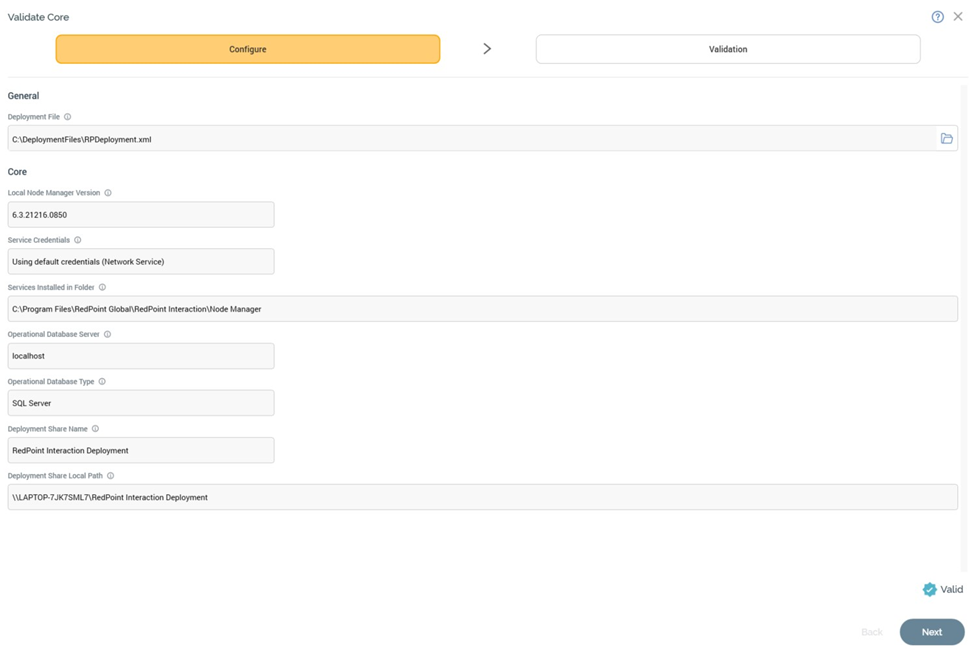The height and width of the screenshot is (651, 975).
Task: Show info for Deployment Share Name
Action: [95, 429]
